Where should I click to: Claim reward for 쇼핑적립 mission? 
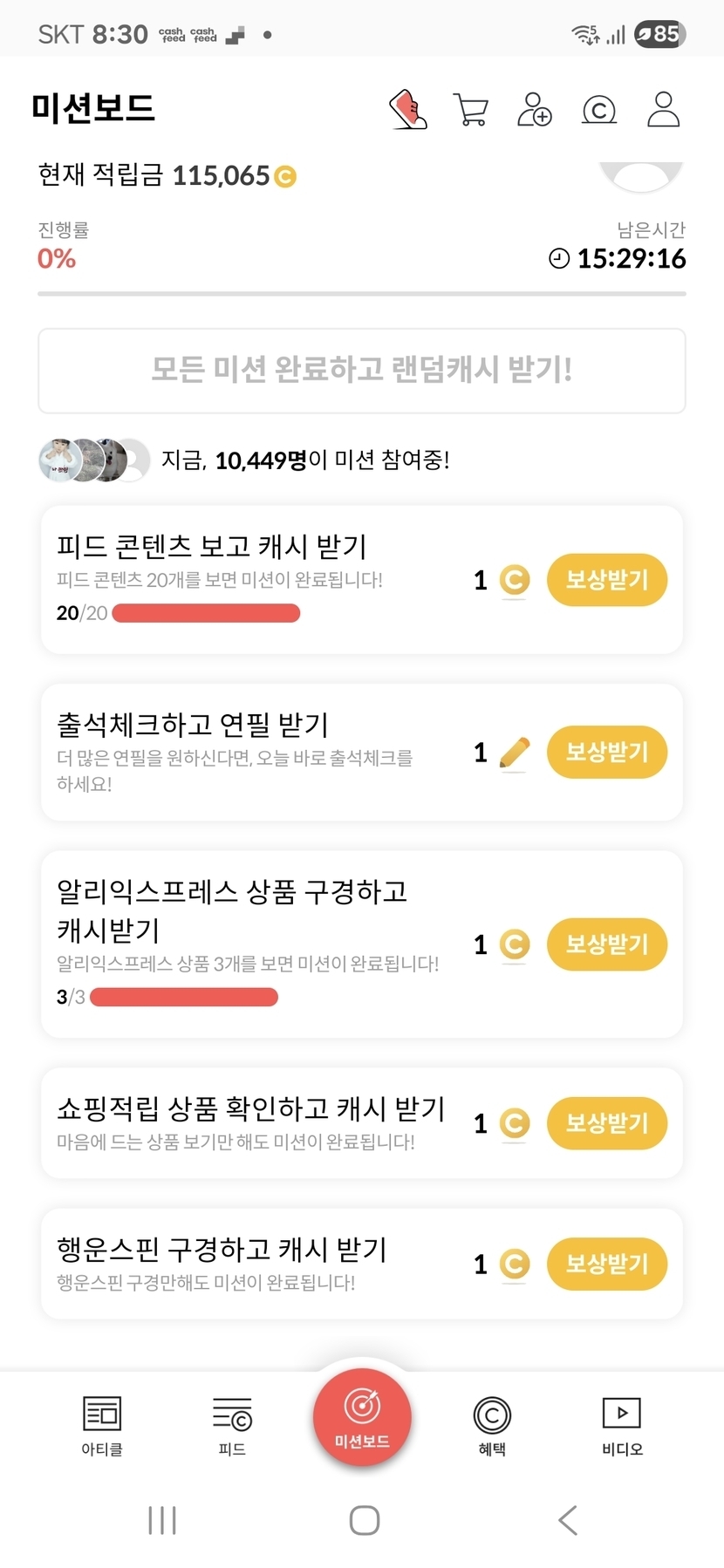click(x=606, y=1122)
